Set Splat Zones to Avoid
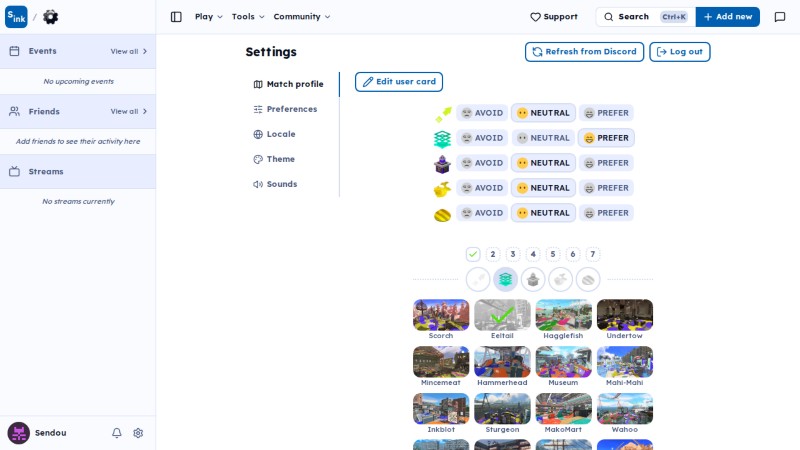 (x=482, y=138)
